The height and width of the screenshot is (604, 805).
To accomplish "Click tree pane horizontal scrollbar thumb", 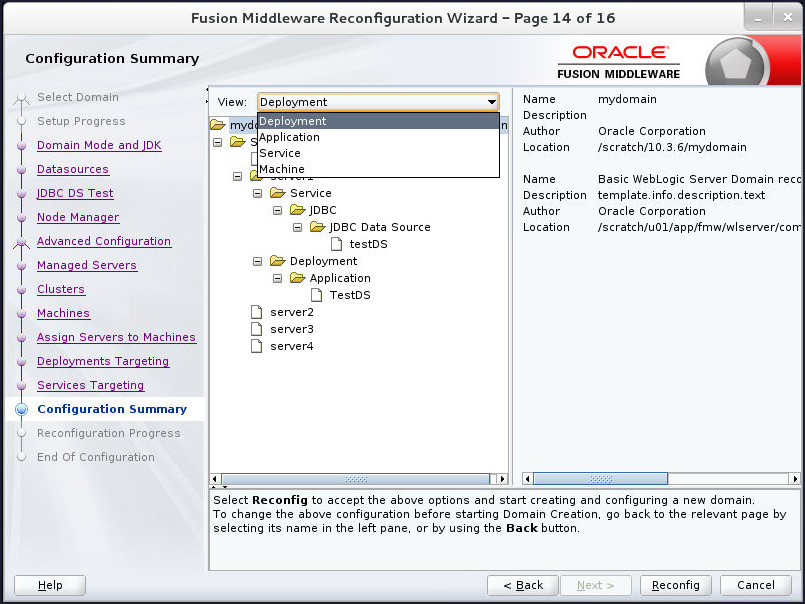I will coord(356,479).
